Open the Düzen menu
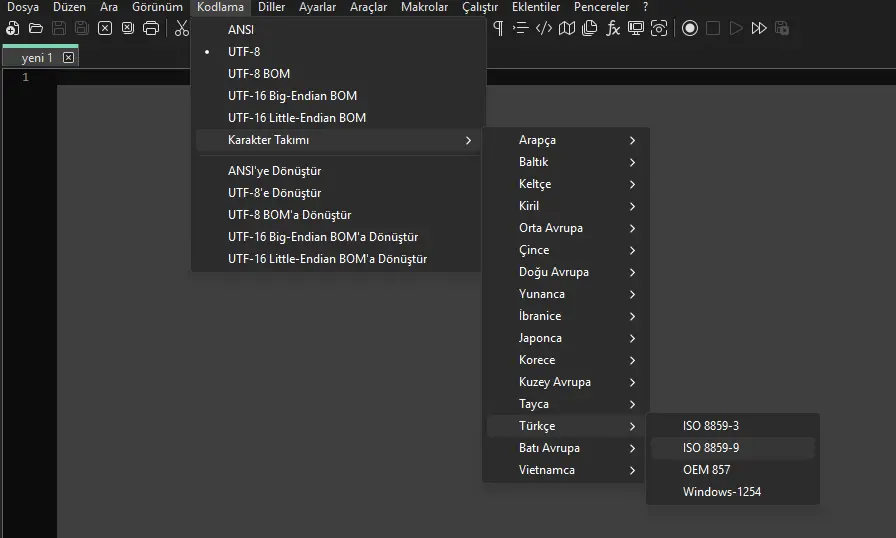Viewport: 896px width, 538px height. click(x=69, y=7)
